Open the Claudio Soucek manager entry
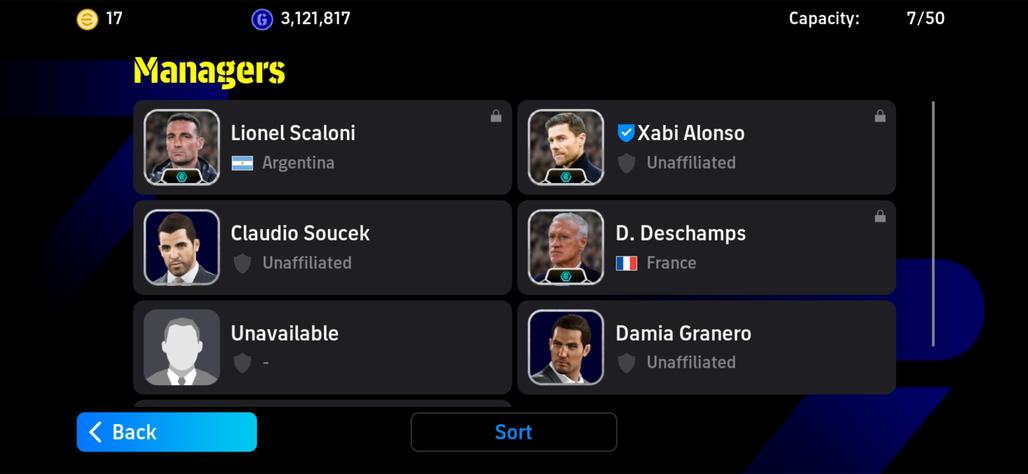1028x474 pixels. click(322, 247)
